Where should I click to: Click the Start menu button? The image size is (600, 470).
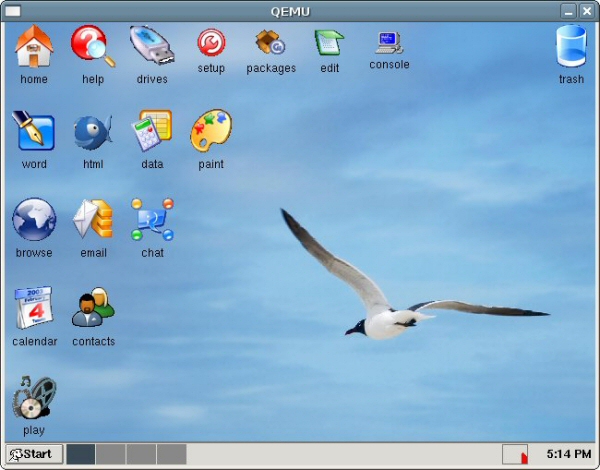click(33, 454)
